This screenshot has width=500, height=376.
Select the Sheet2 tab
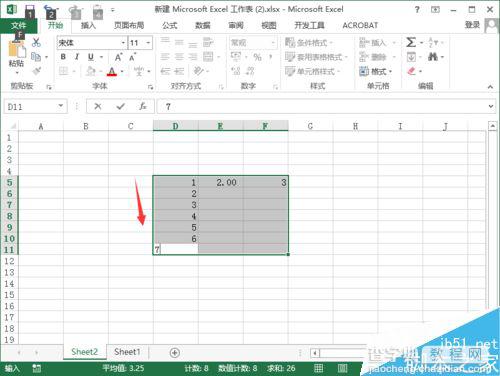coord(84,352)
